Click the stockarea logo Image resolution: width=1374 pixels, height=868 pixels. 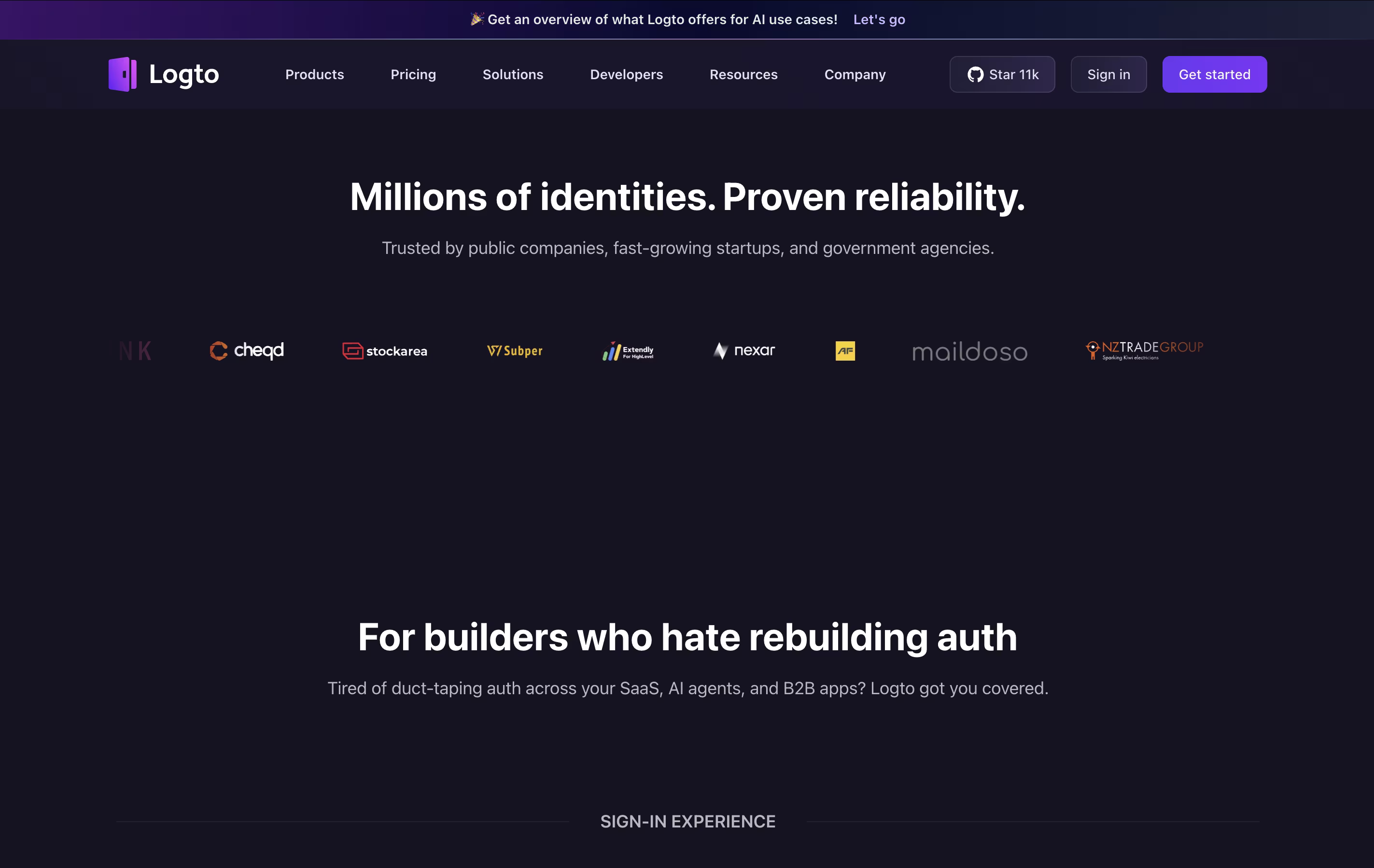click(385, 351)
